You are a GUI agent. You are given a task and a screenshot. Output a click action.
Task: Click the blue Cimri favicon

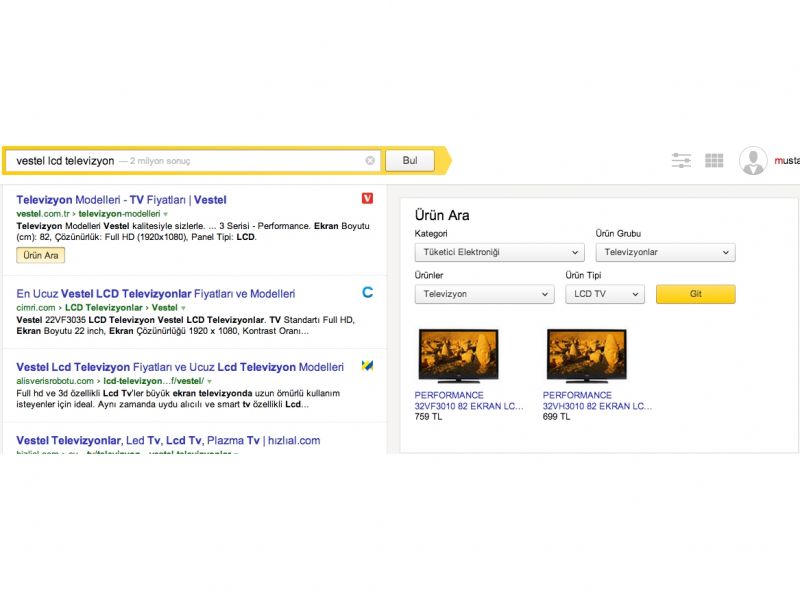(x=367, y=292)
